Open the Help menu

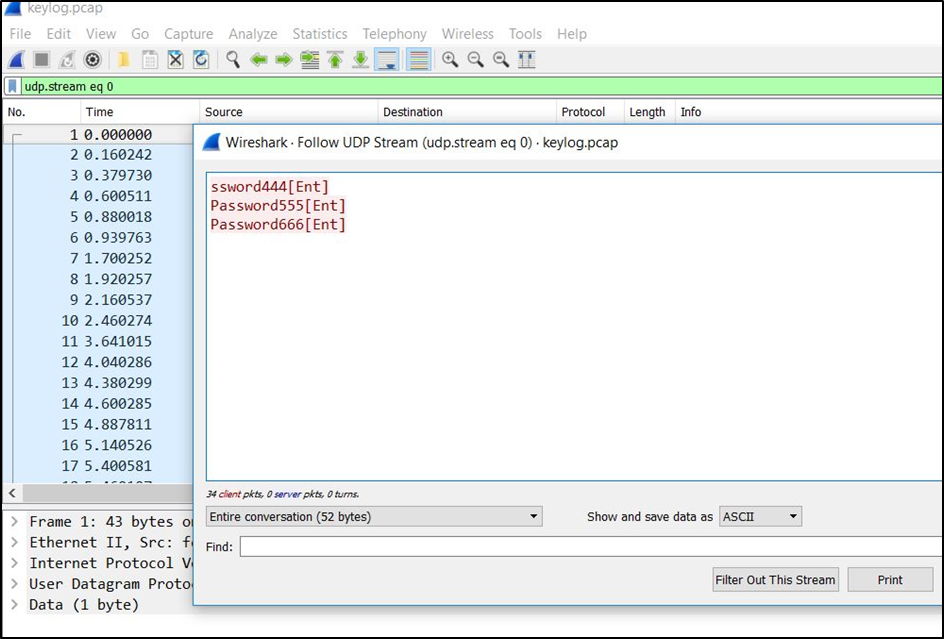[x=571, y=34]
